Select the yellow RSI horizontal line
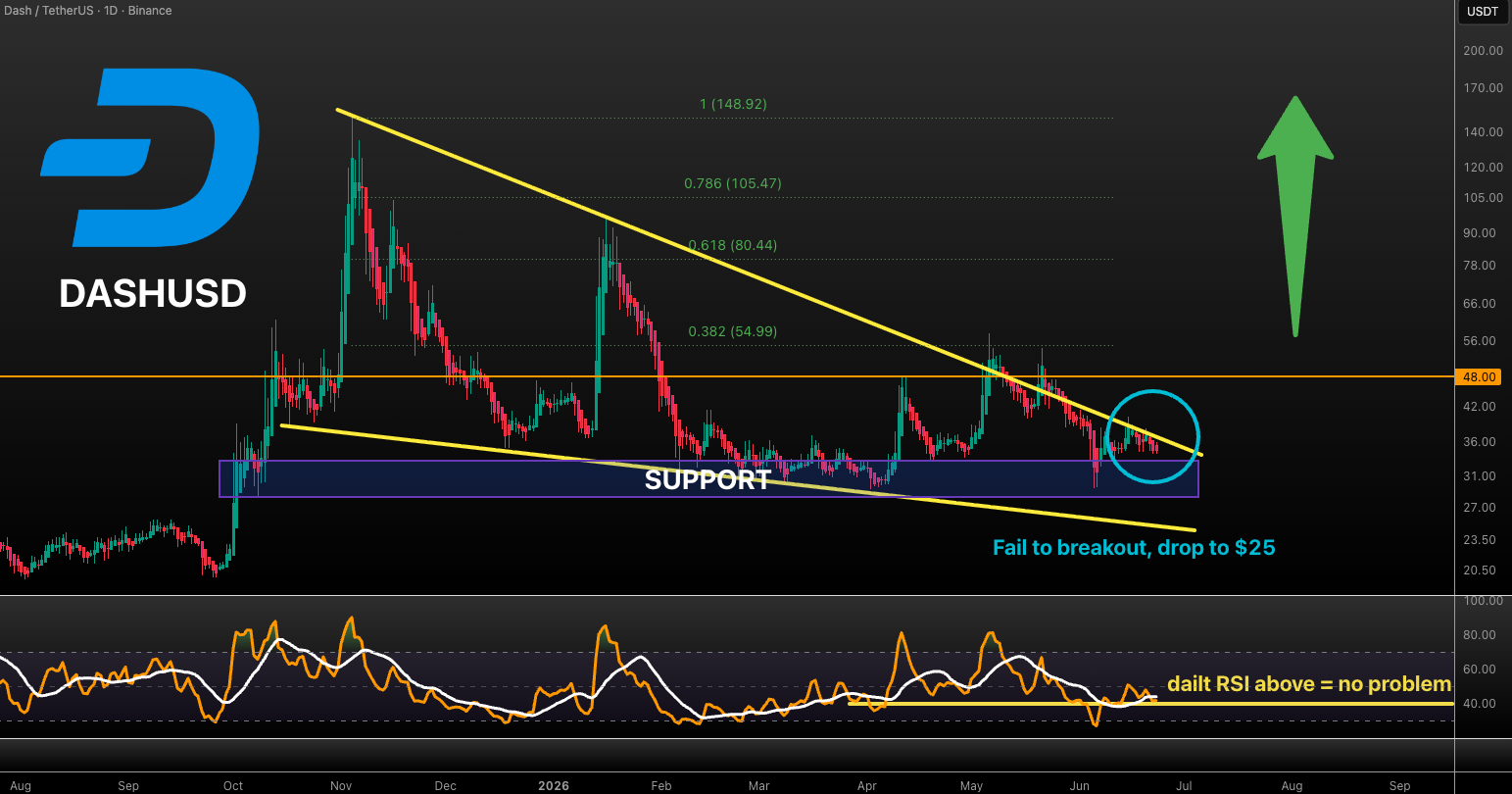The width and height of the screenshot is (1512, 794). (1150, 703)
